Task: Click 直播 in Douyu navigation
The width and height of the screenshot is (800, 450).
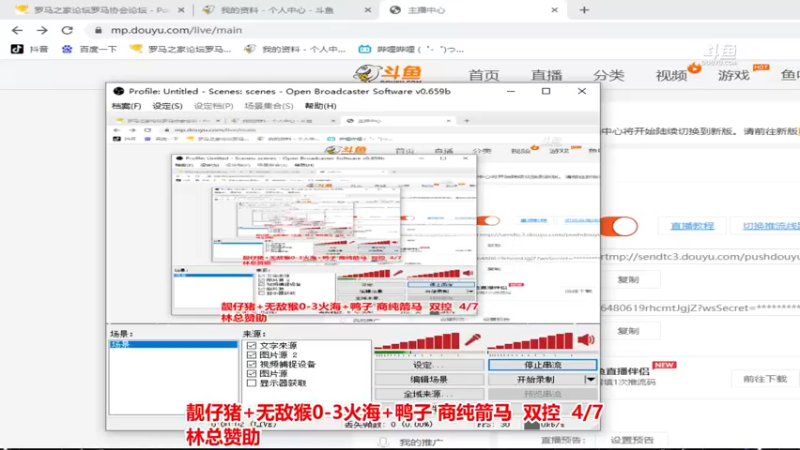Action: click(546, 76)
